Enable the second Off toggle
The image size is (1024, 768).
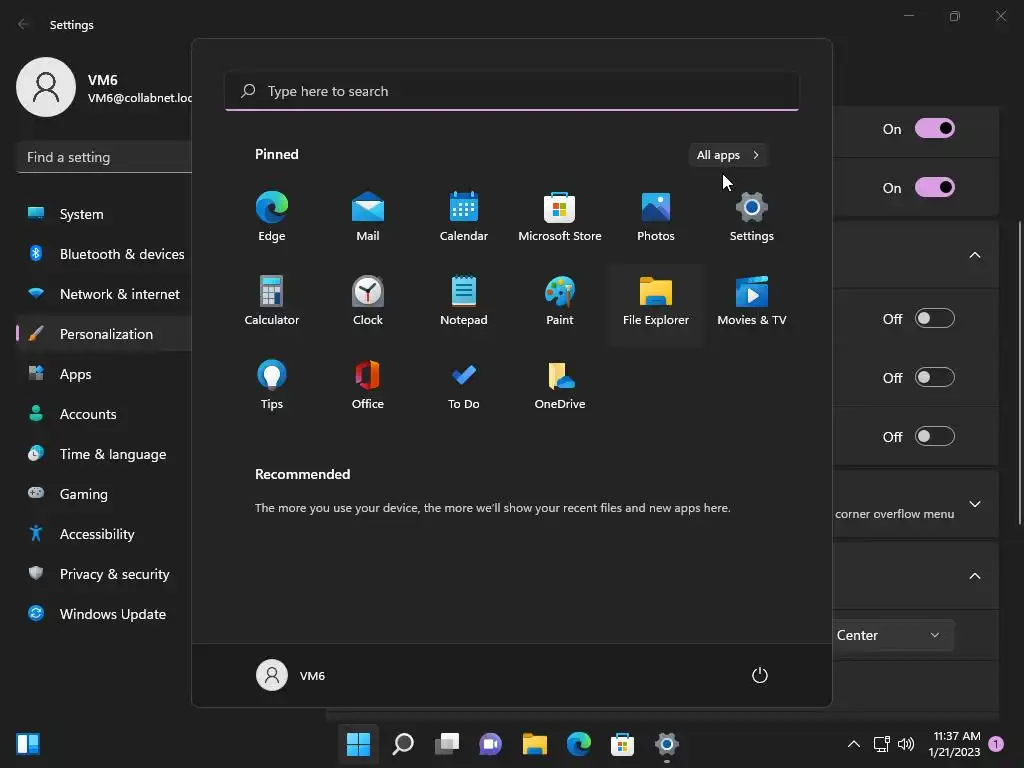click(x=935, y=377)
